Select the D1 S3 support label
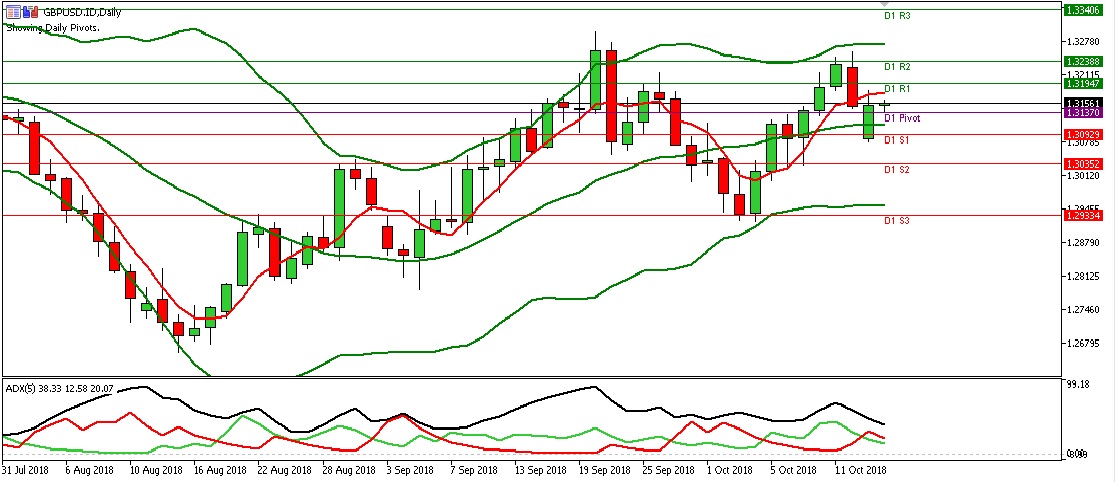 click(896, 220)
